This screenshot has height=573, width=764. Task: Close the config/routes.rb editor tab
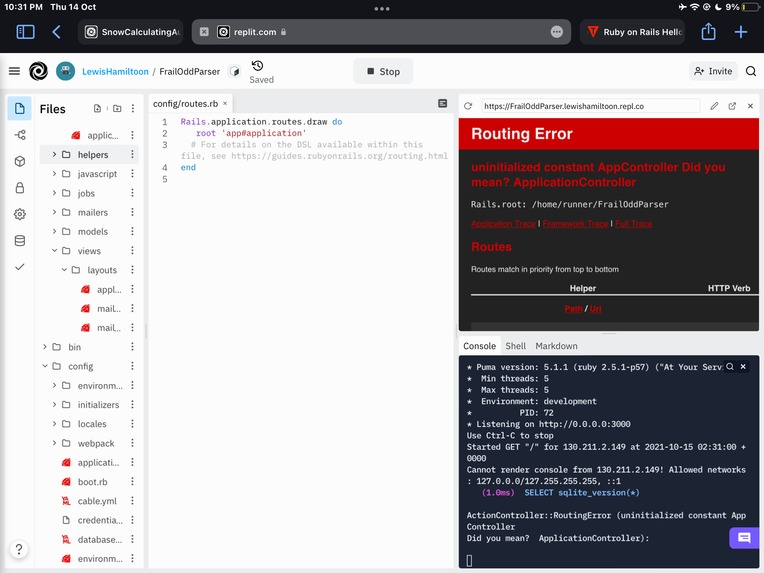tap(225, 103)
